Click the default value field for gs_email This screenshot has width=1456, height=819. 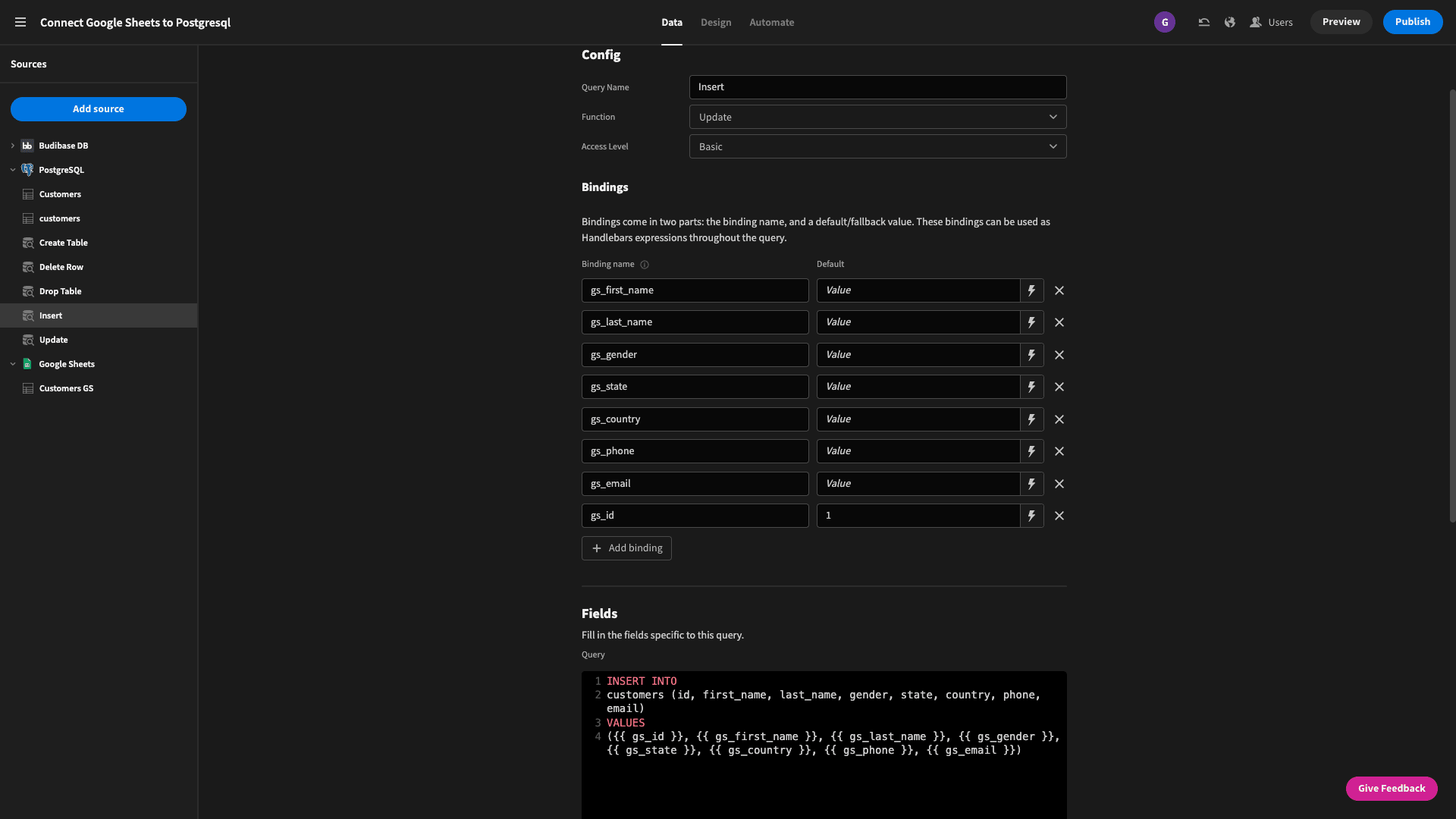[x=918, y=484]
